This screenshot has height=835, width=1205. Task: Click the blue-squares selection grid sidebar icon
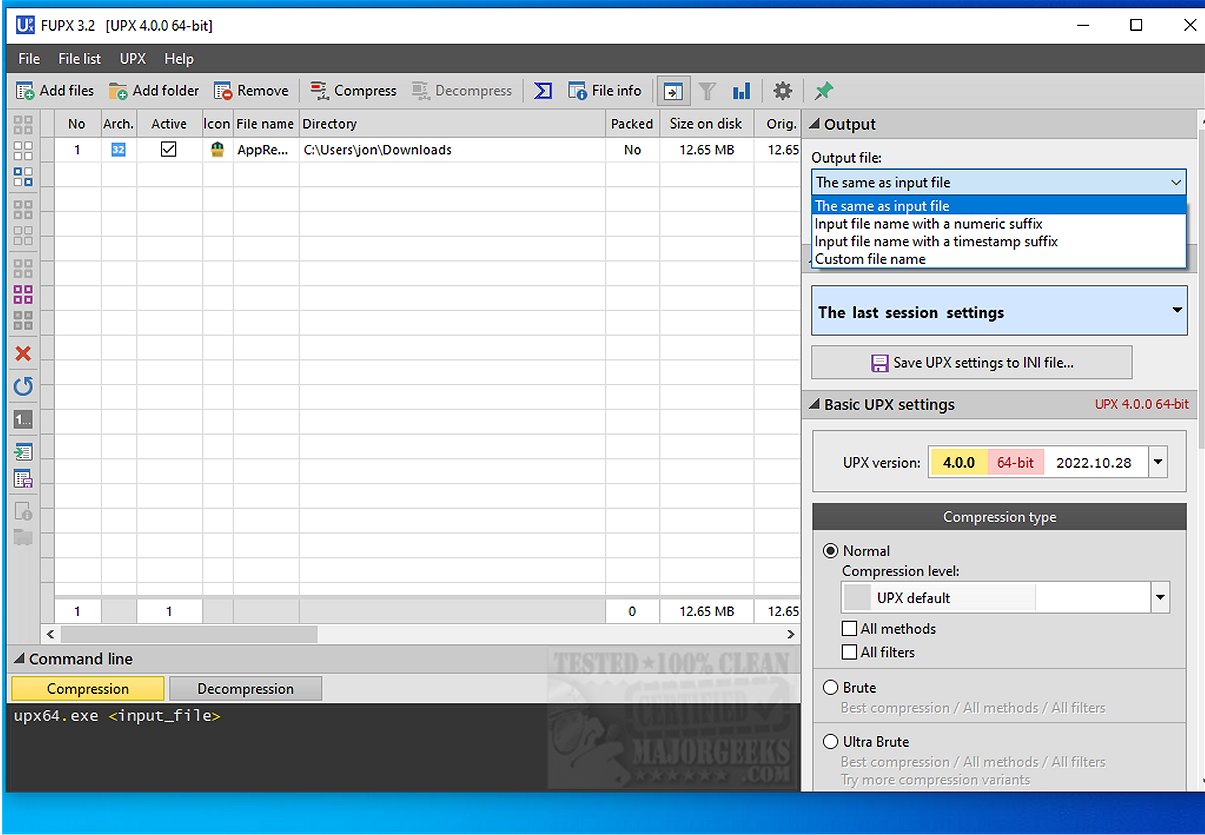[23, 177]
